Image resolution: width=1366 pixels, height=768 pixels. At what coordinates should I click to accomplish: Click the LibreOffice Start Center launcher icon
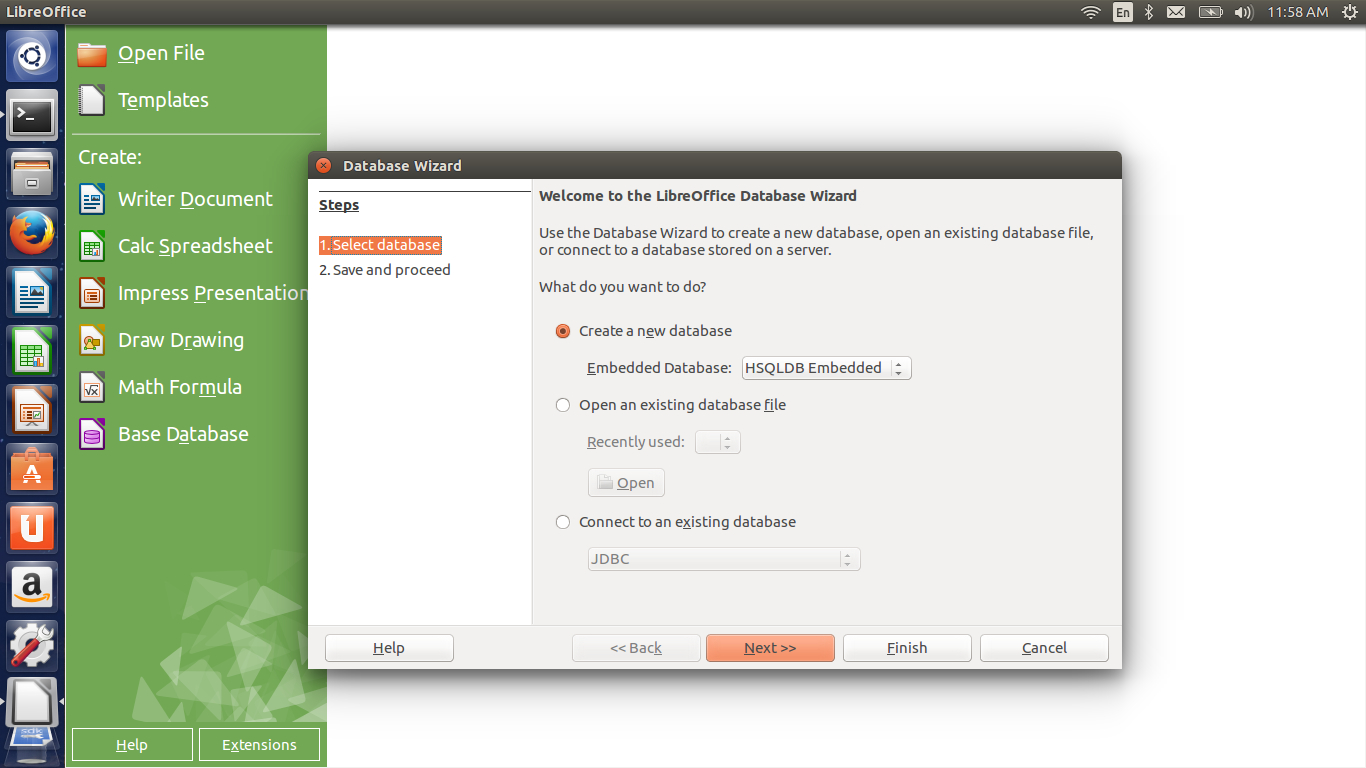point(32,704)
